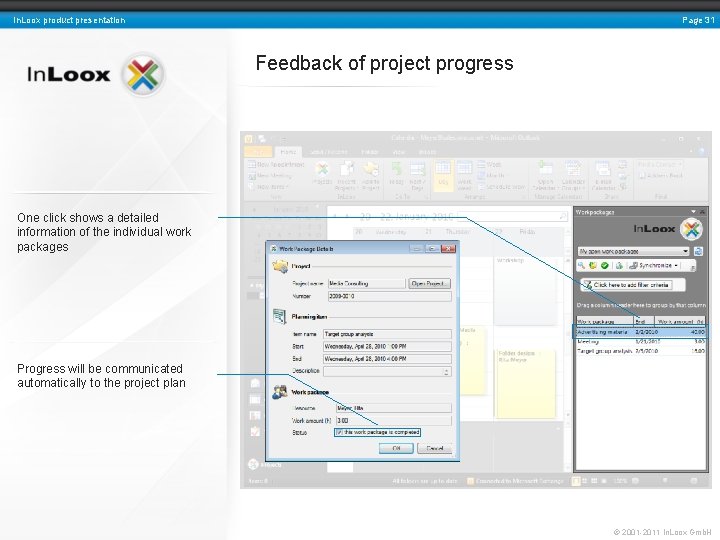Click the Start date field in dialog

387,347
